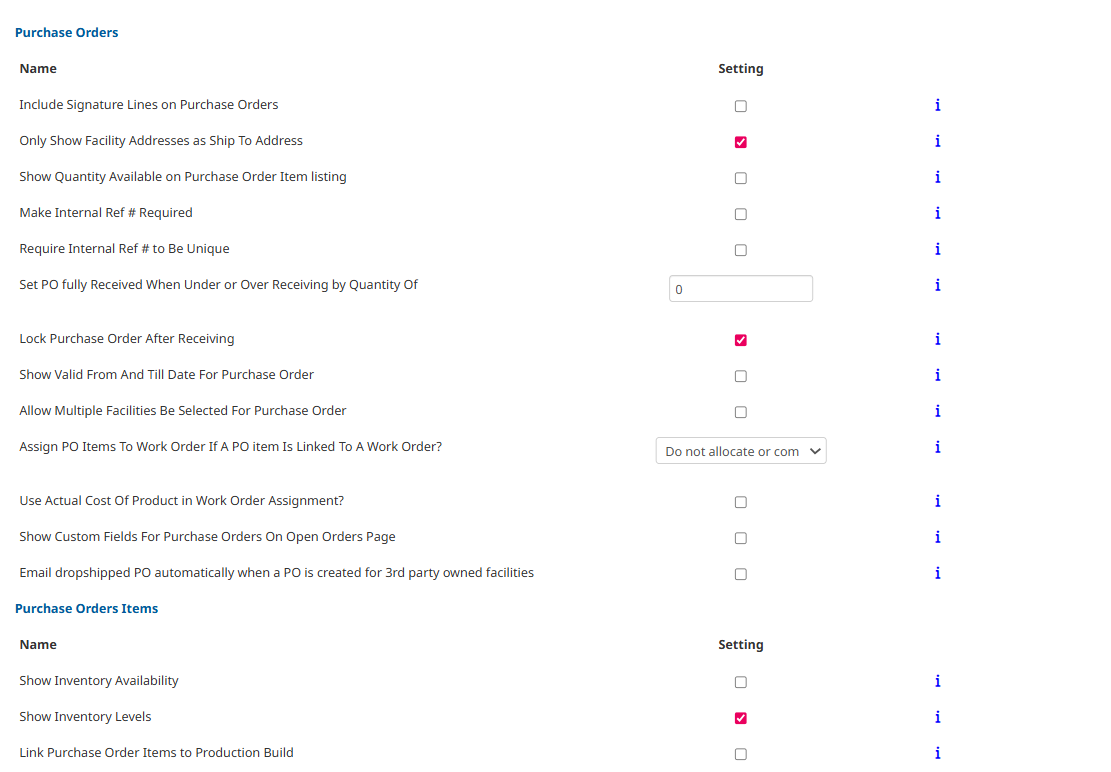Click the info icon beside Make Internal Ref # Required
The image size is (1111, 772).
pos(937,213)
